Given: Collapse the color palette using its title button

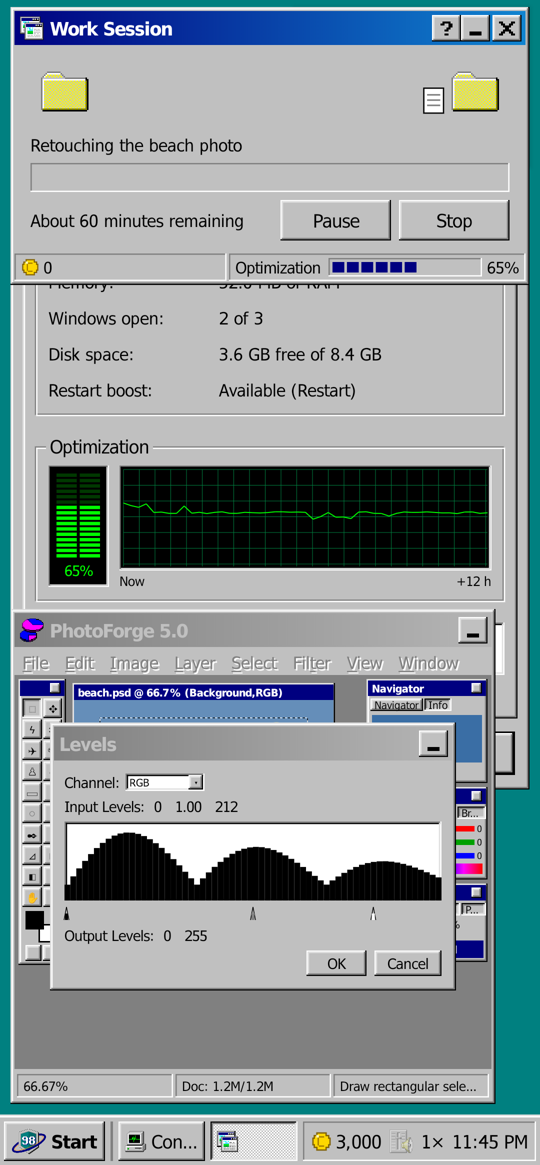Looking at the screenshot, I should 476,796.
